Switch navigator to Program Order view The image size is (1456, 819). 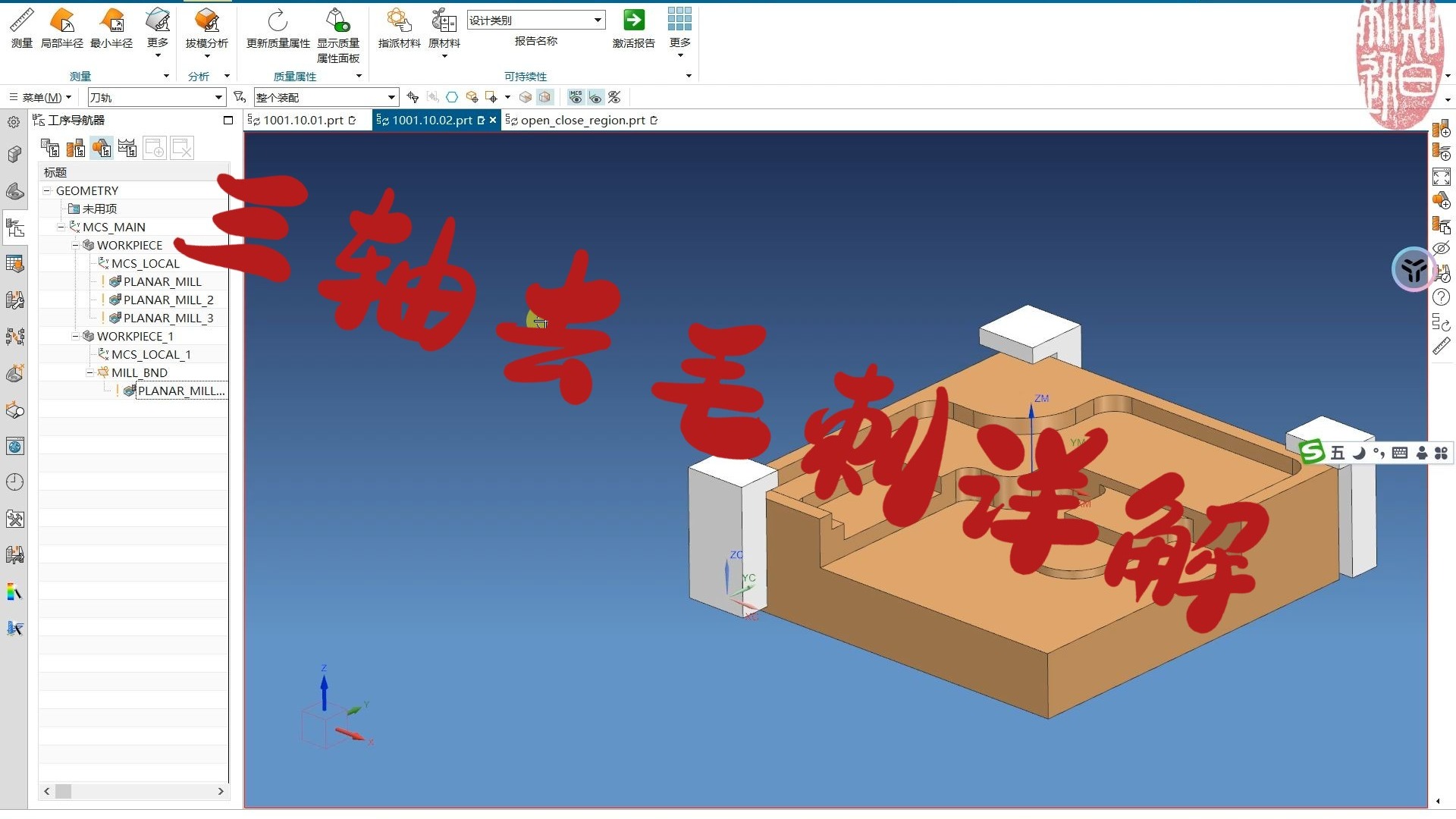50,148
